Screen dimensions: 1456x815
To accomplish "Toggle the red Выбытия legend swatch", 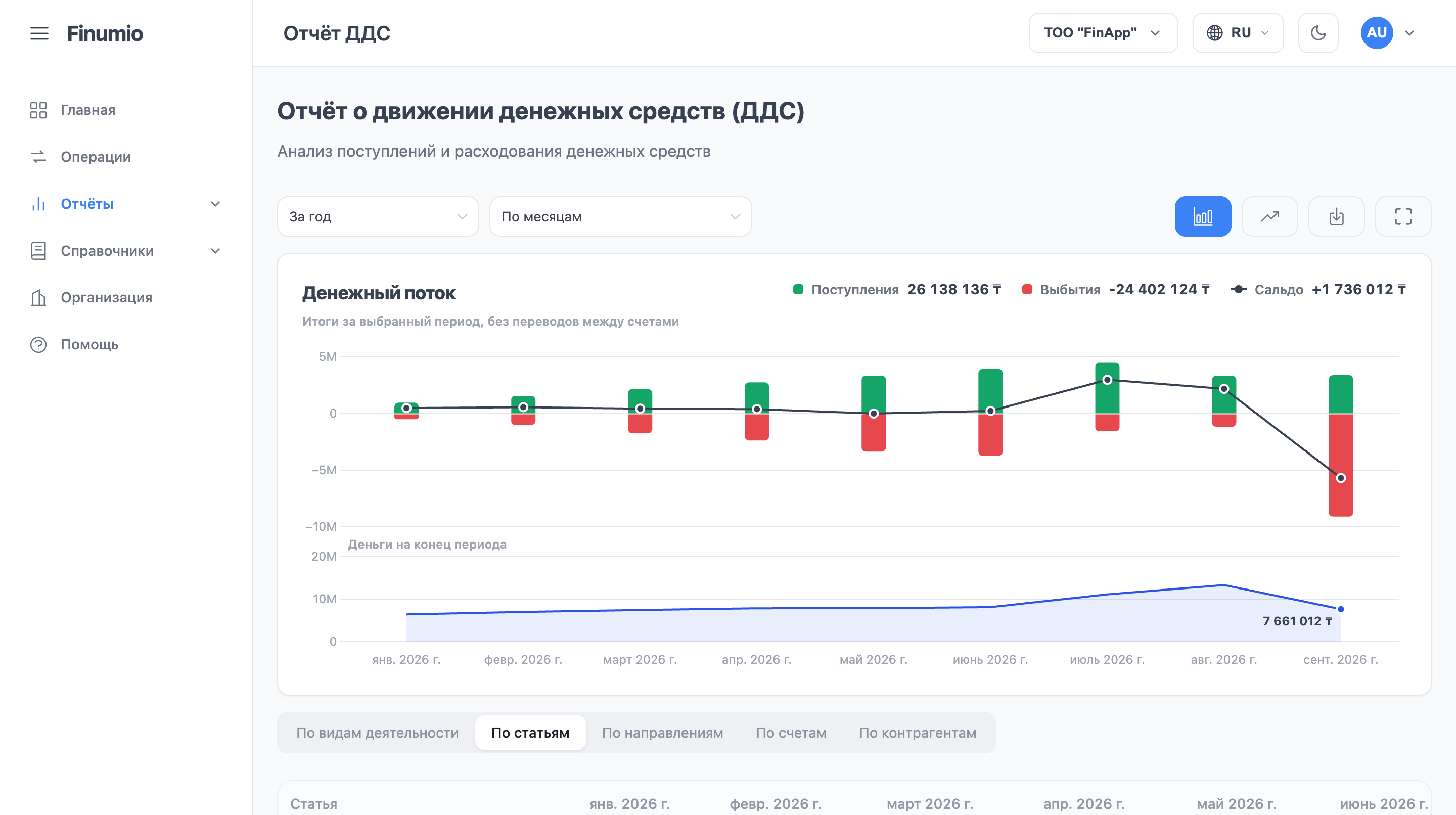I will [1027, 289].
